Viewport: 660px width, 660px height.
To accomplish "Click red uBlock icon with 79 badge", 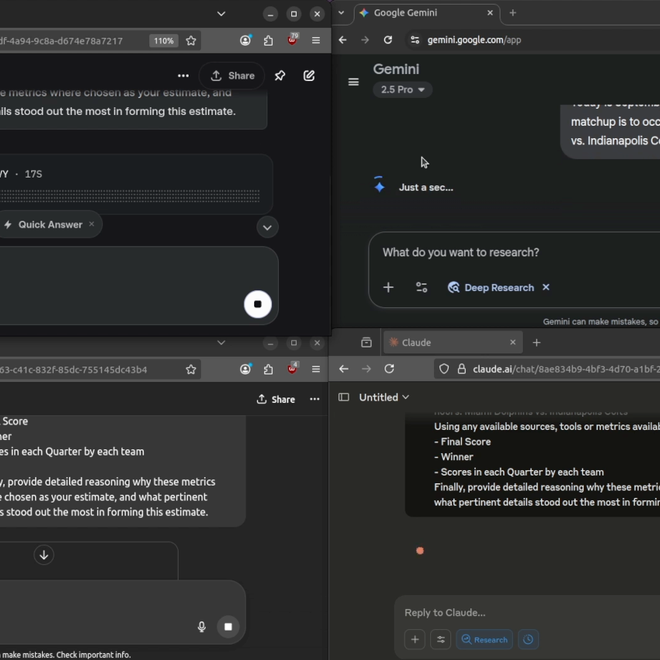I will [x=292, y=40].
